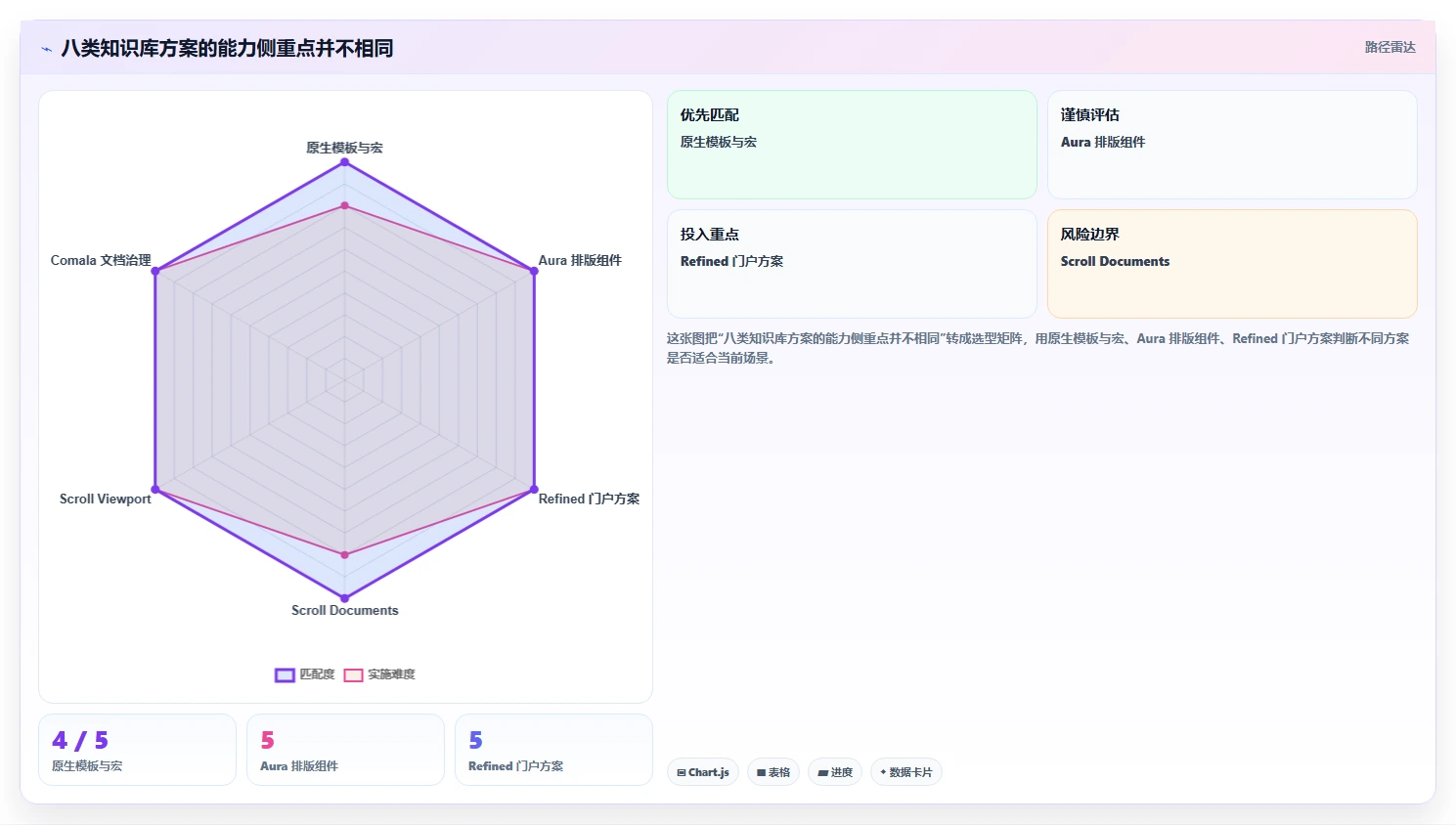
Task: Click the data point on the Aura 排版组件 axis
Action: point(534,271)
